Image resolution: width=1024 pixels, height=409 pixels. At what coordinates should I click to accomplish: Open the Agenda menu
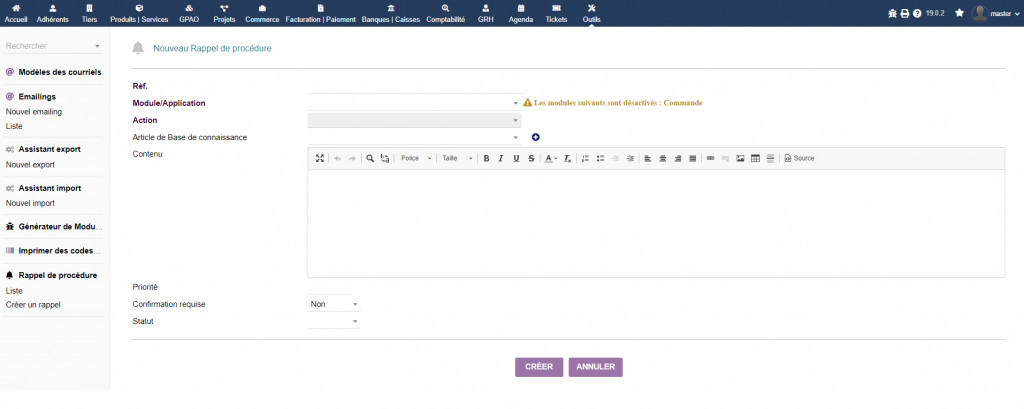click(520, 14)
